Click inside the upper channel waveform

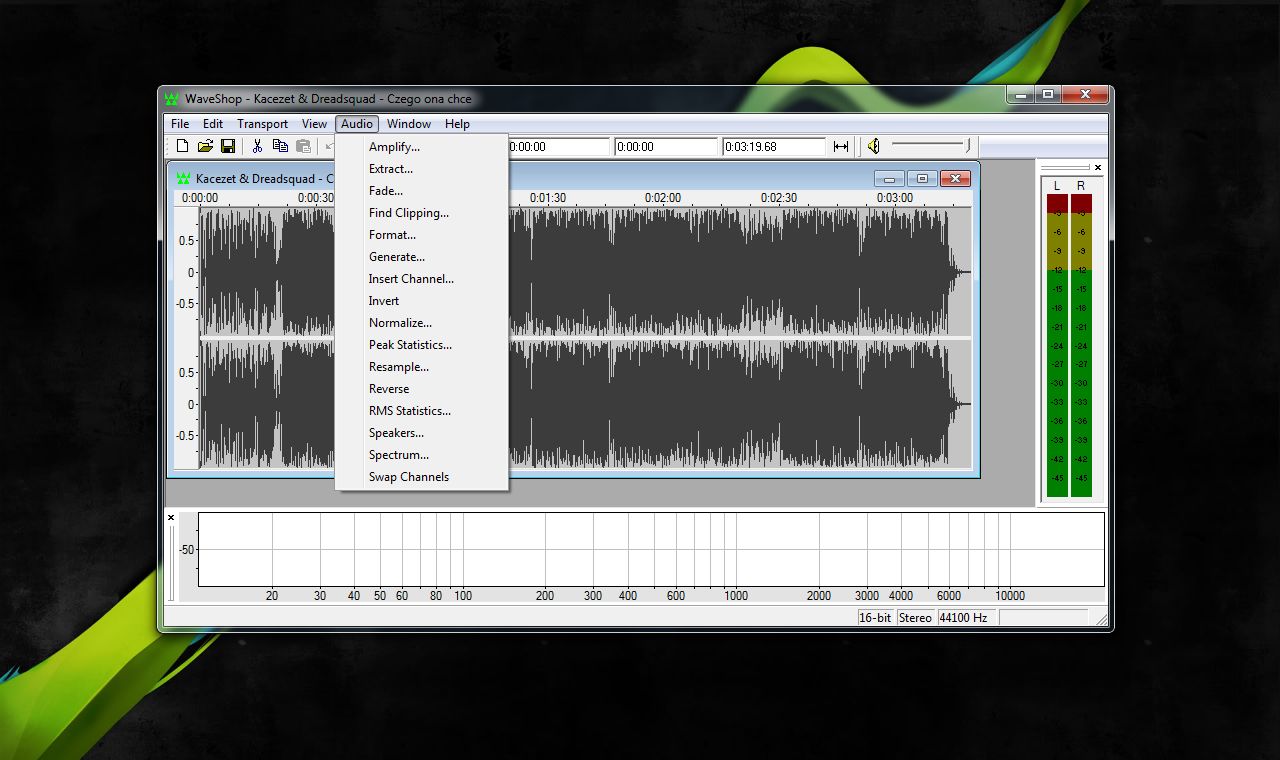585,272
